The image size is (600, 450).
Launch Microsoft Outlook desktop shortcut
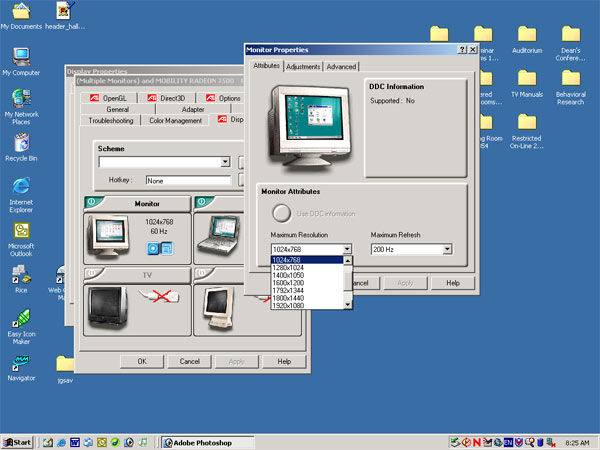[21, 239]
